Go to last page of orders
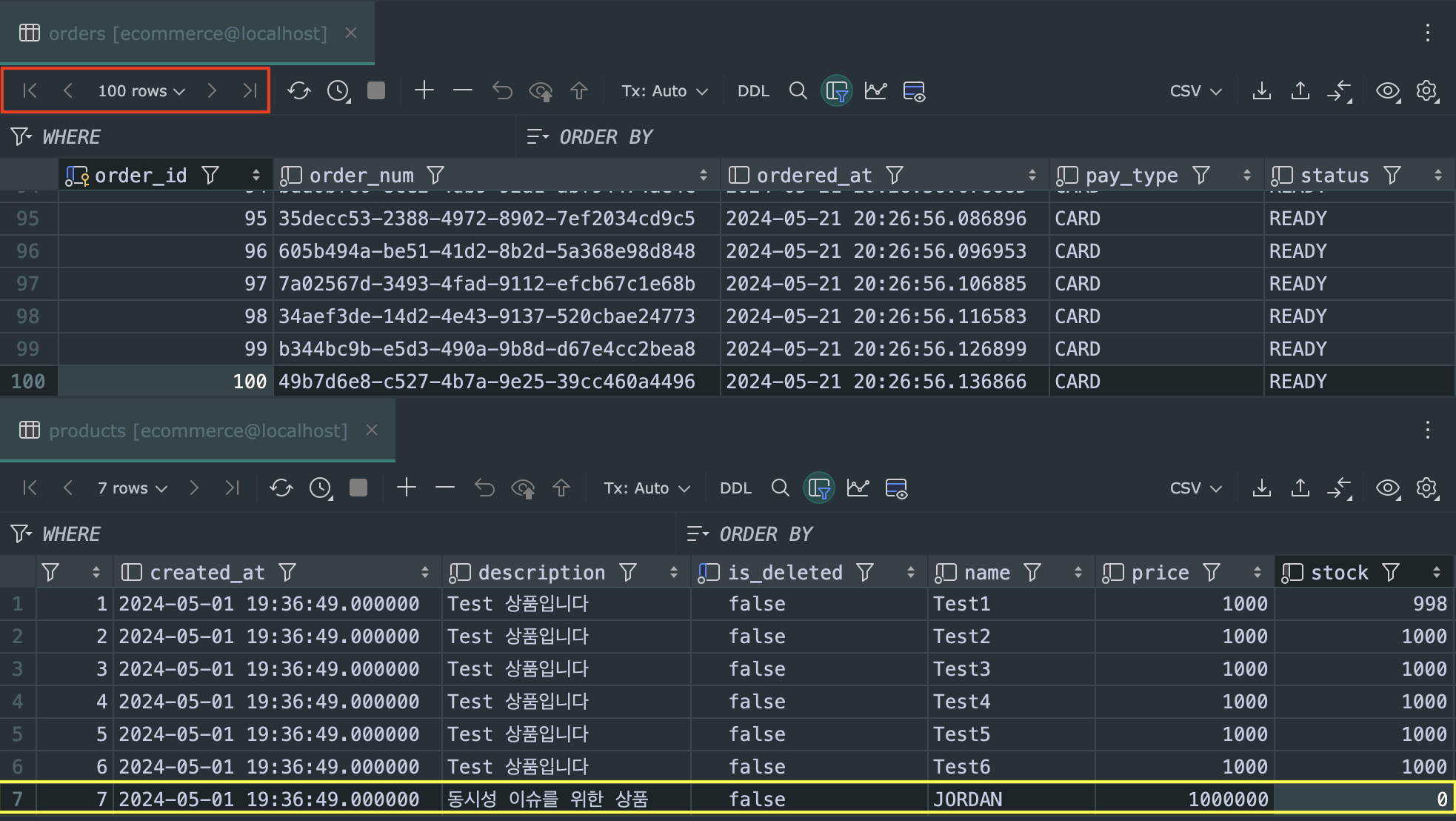The height and width of the screenshot is (821, 1456). coord(250,90)
